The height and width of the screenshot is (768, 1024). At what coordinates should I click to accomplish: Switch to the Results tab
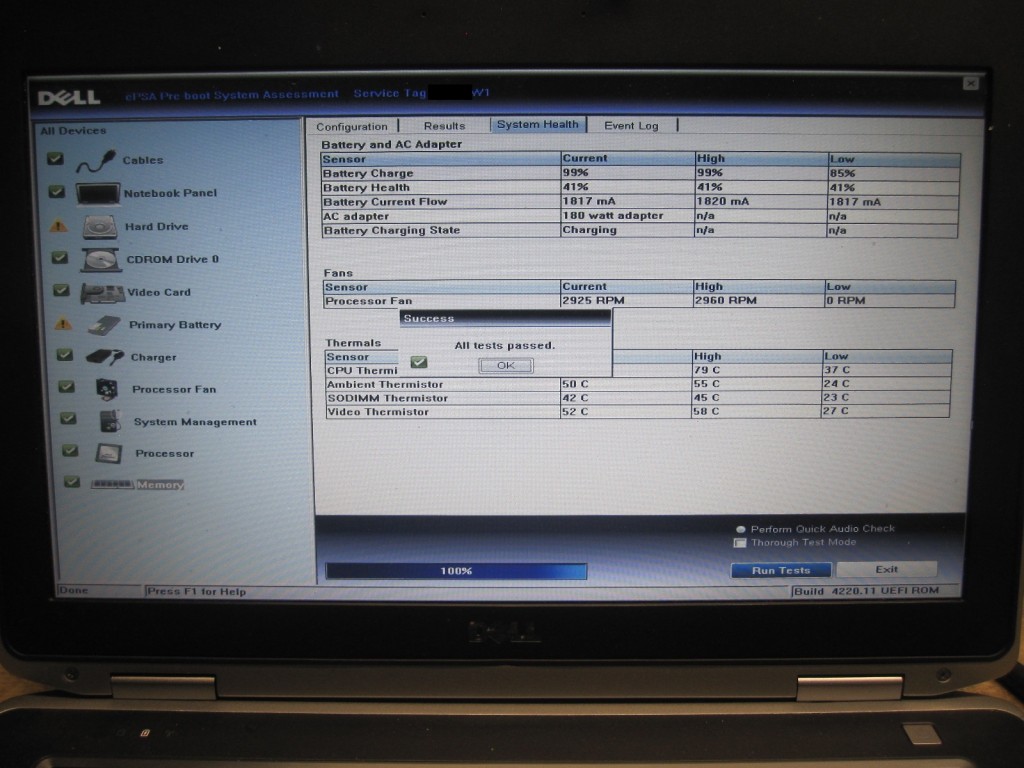click(x=444, y=126)
